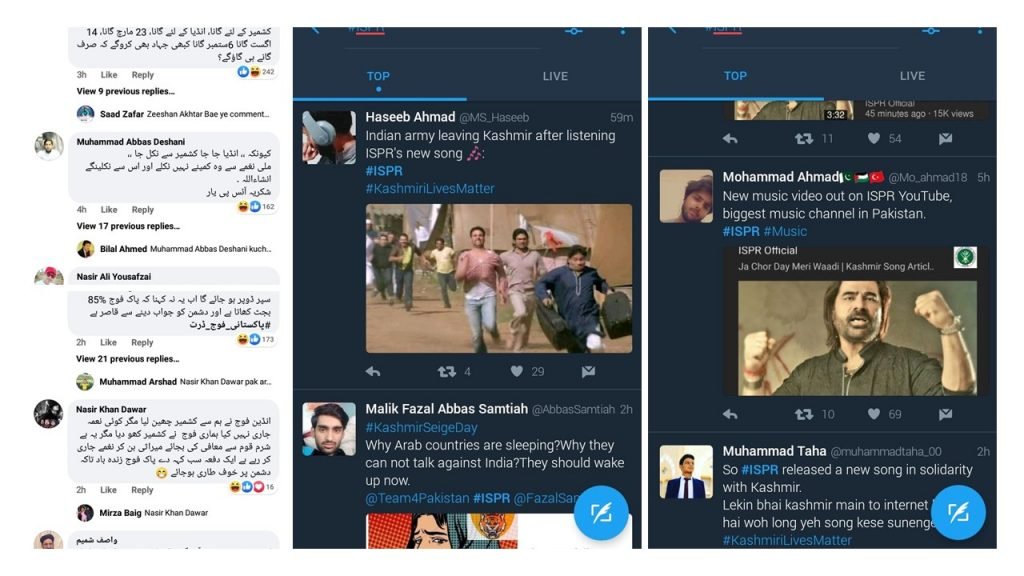Screen dimensions: 1024x576
Task: Tap compose tweet button in middle panel
Action: point(601,513)
